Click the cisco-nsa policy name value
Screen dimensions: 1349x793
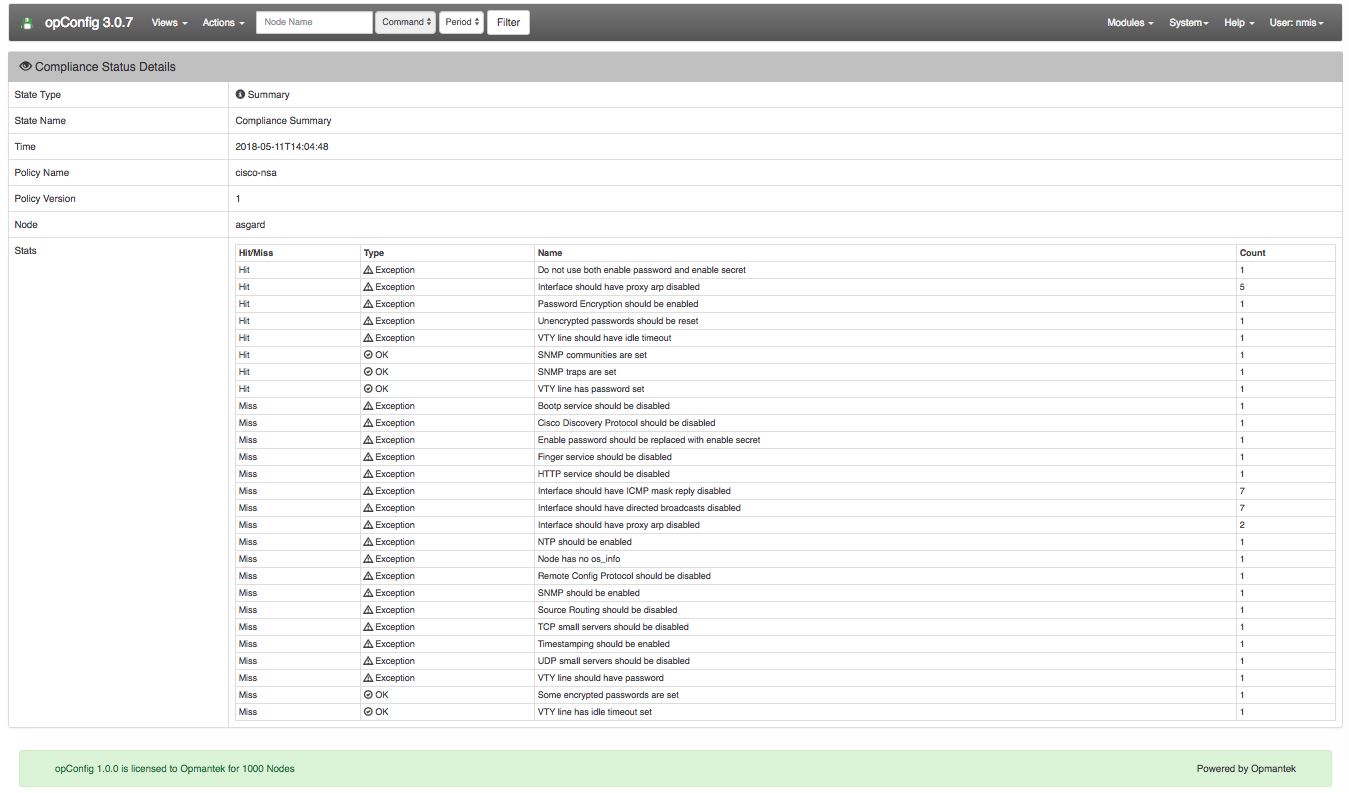[256, 172]
